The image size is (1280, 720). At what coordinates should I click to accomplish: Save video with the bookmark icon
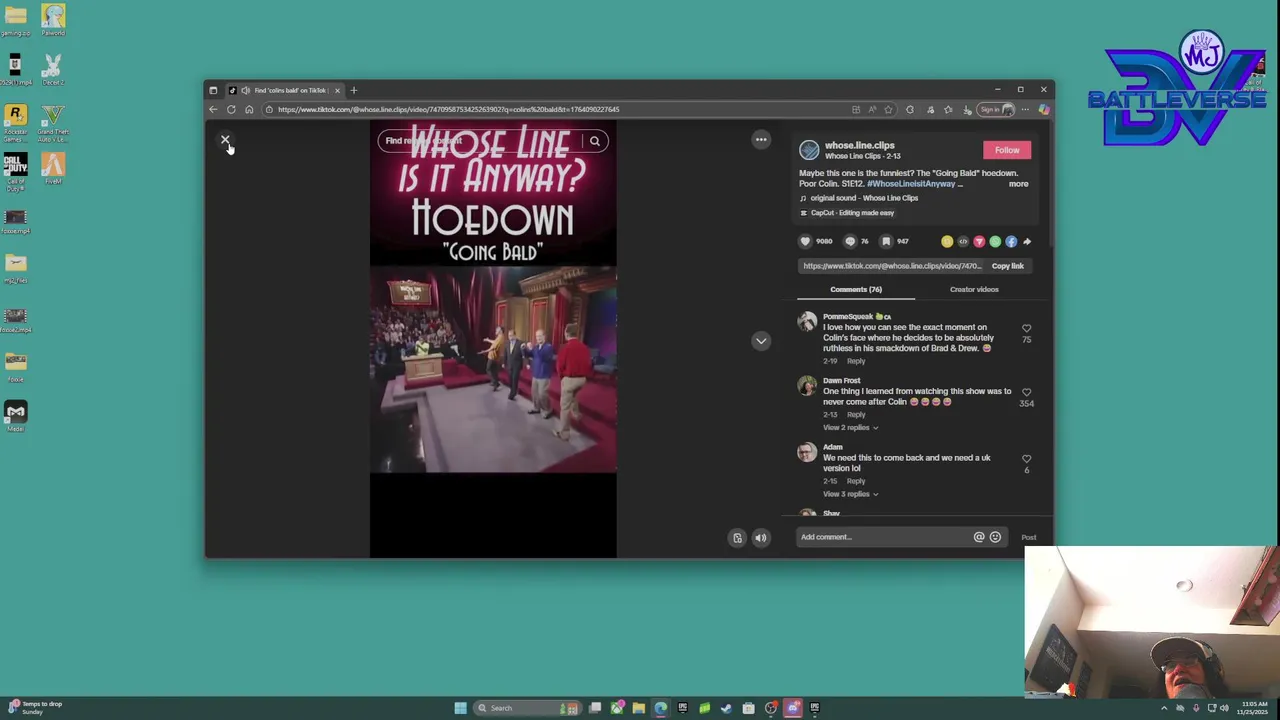(x=886, y=241)
